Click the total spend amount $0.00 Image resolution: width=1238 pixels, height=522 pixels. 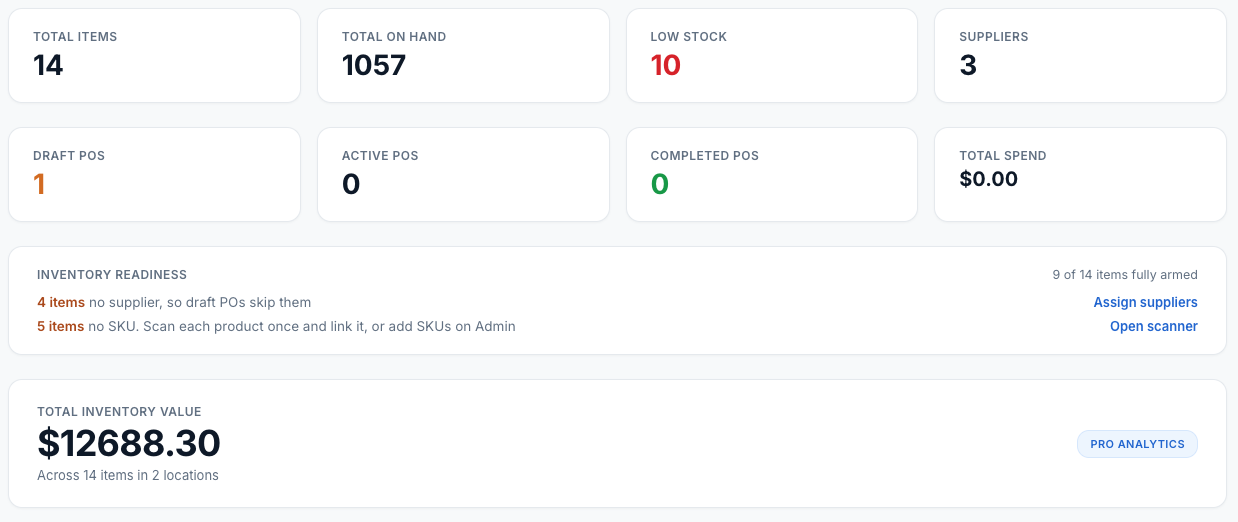(x=988, y=179)
